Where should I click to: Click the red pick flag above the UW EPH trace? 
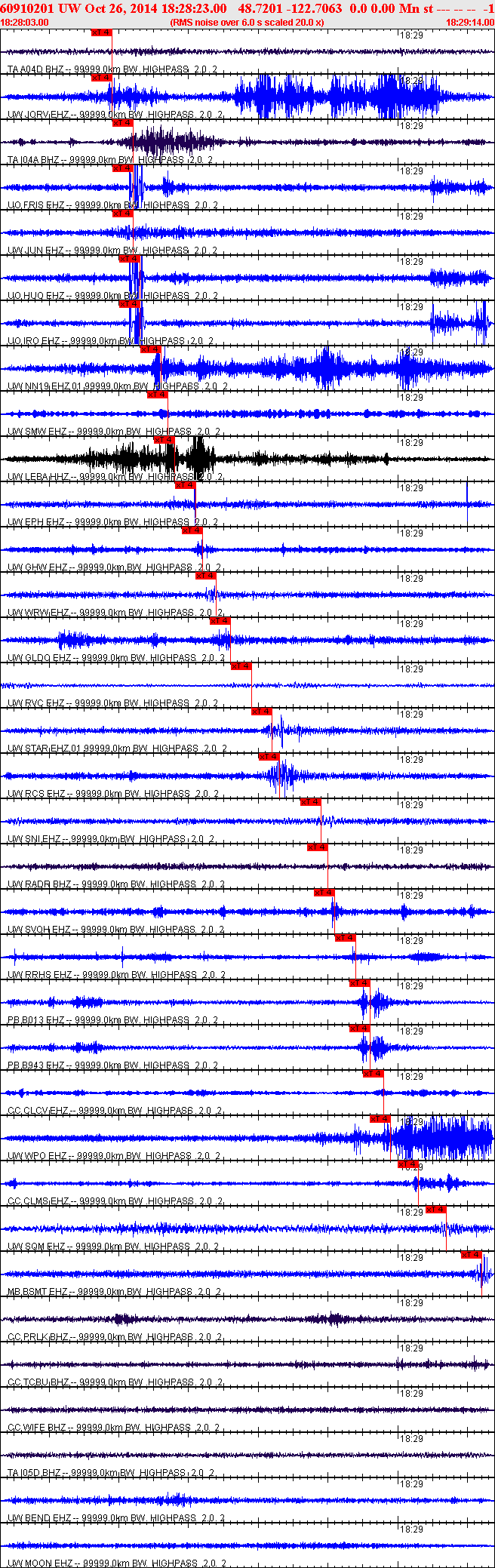pyautogui.click(x=185, y=485)
